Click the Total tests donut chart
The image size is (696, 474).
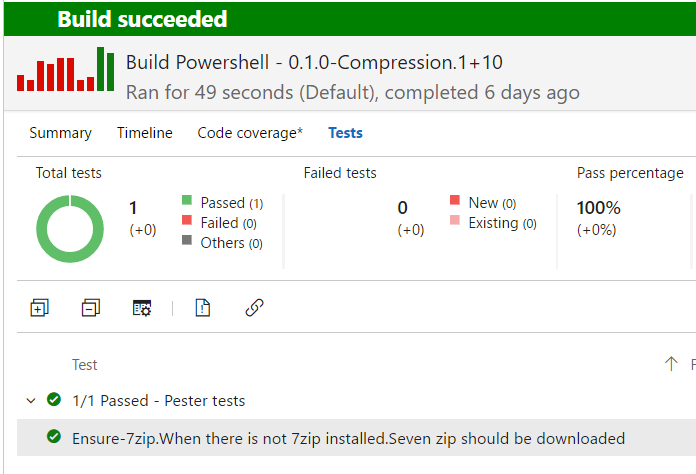(70, 229)
